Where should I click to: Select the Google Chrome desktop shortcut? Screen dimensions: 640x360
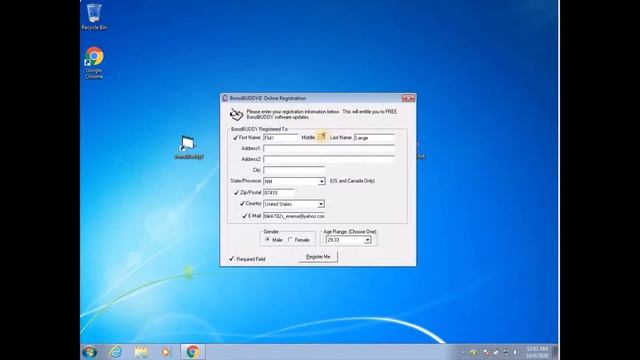tap(94, 62)
